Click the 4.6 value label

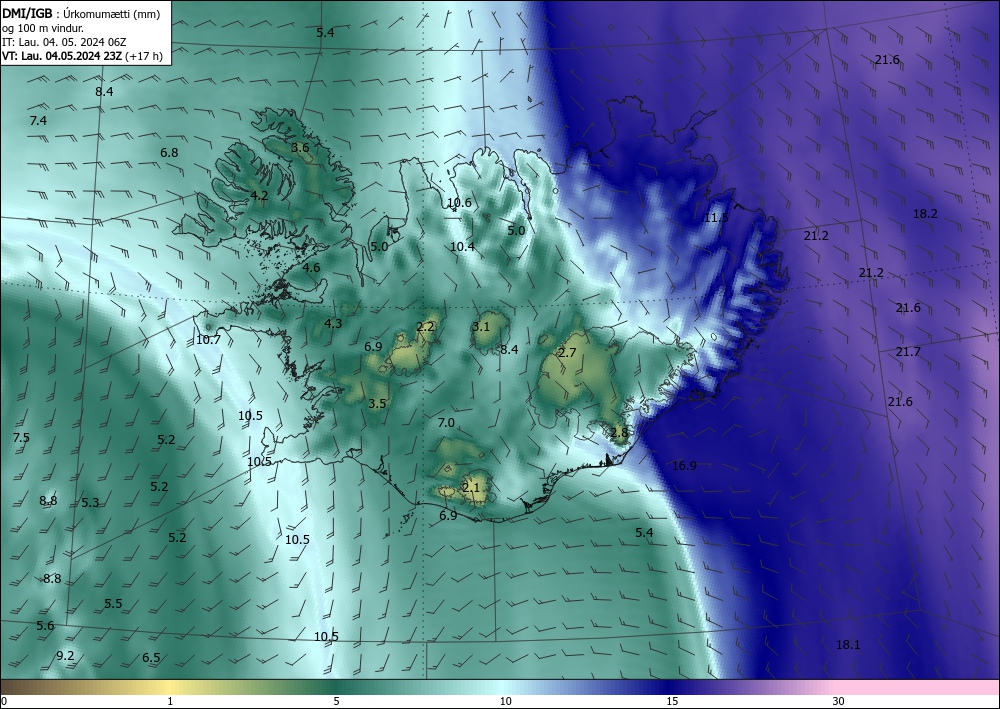311,267
